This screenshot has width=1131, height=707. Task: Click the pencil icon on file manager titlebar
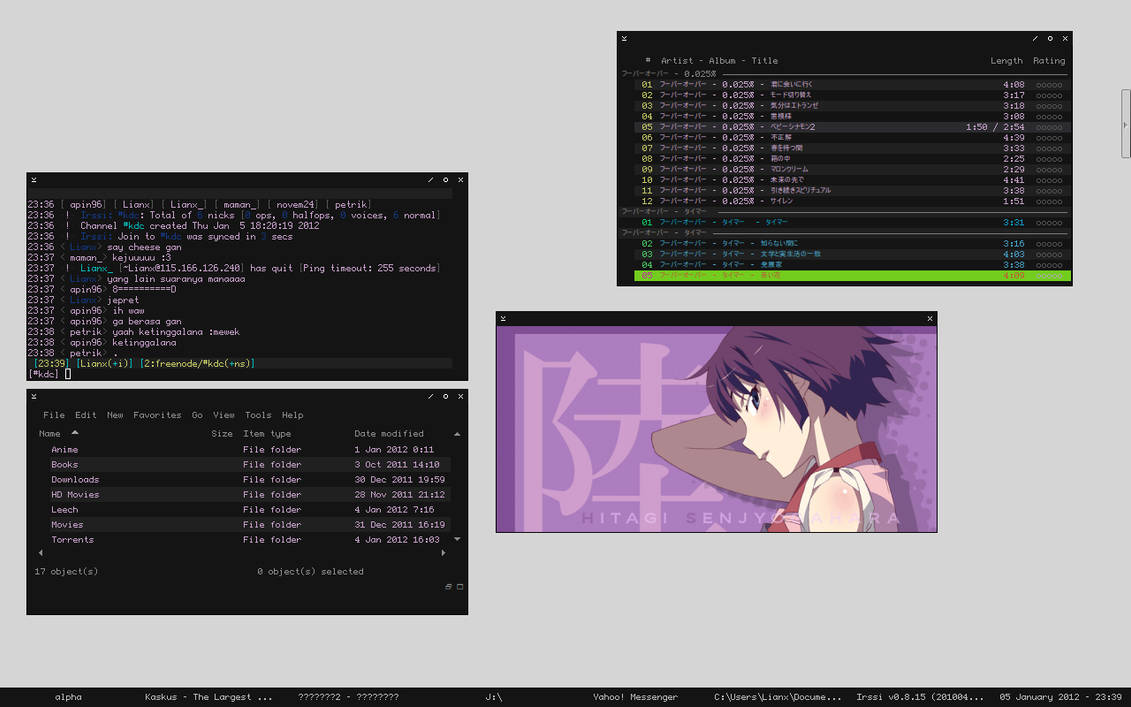431,396
